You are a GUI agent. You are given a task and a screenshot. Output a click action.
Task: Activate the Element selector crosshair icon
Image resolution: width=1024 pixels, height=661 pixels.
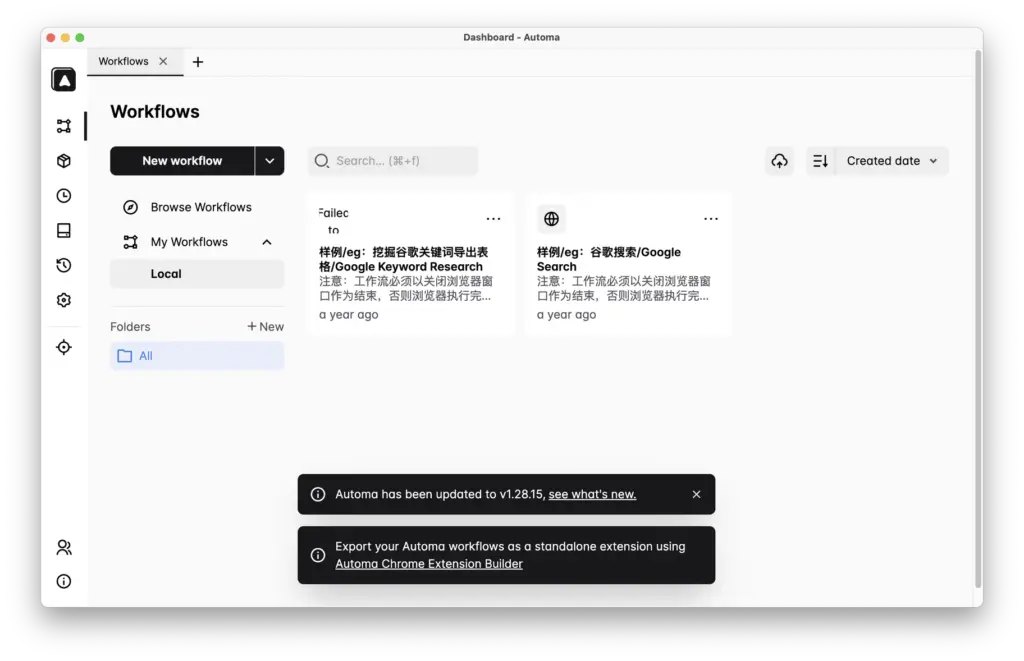pos(63,347)
